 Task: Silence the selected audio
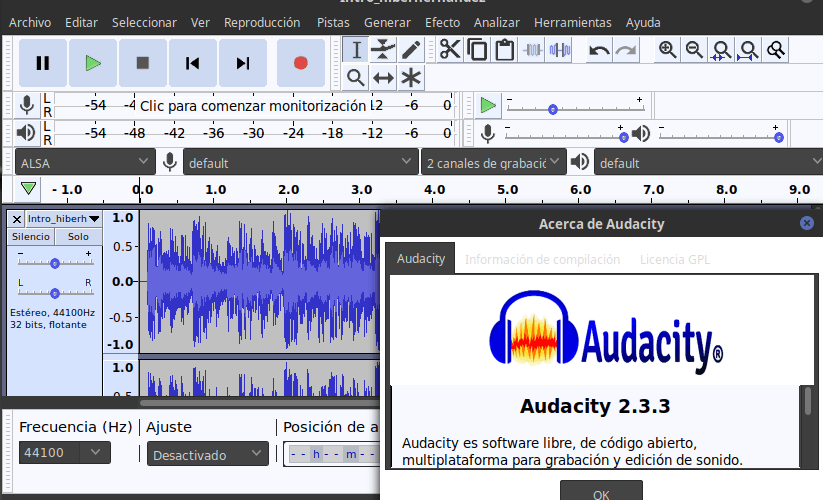(560, 50)
